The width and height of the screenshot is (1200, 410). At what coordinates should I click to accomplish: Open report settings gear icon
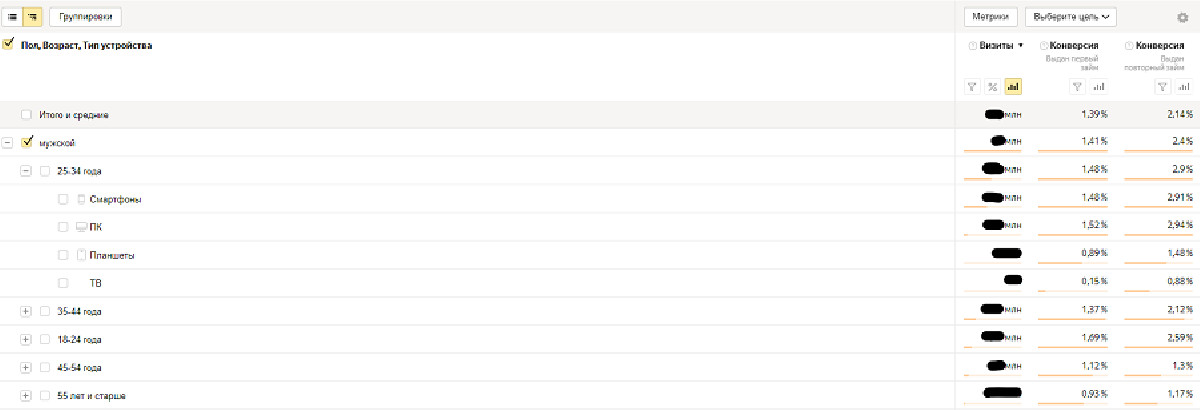coord(1182,17)
